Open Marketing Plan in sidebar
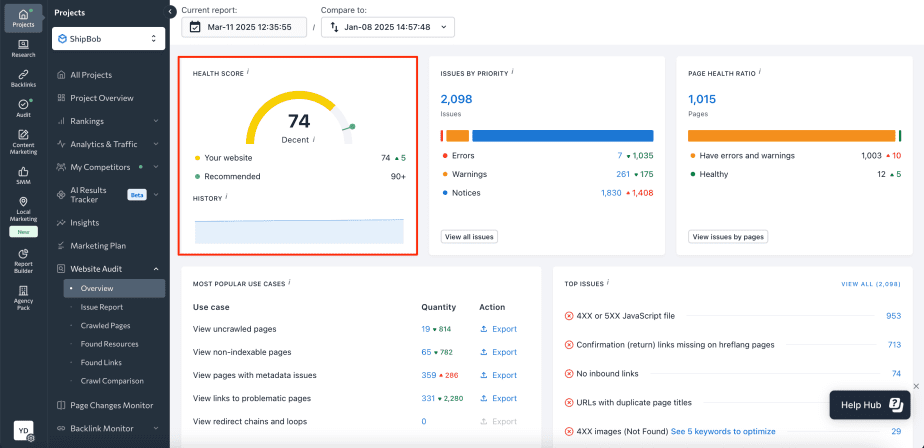 (98, 246)
